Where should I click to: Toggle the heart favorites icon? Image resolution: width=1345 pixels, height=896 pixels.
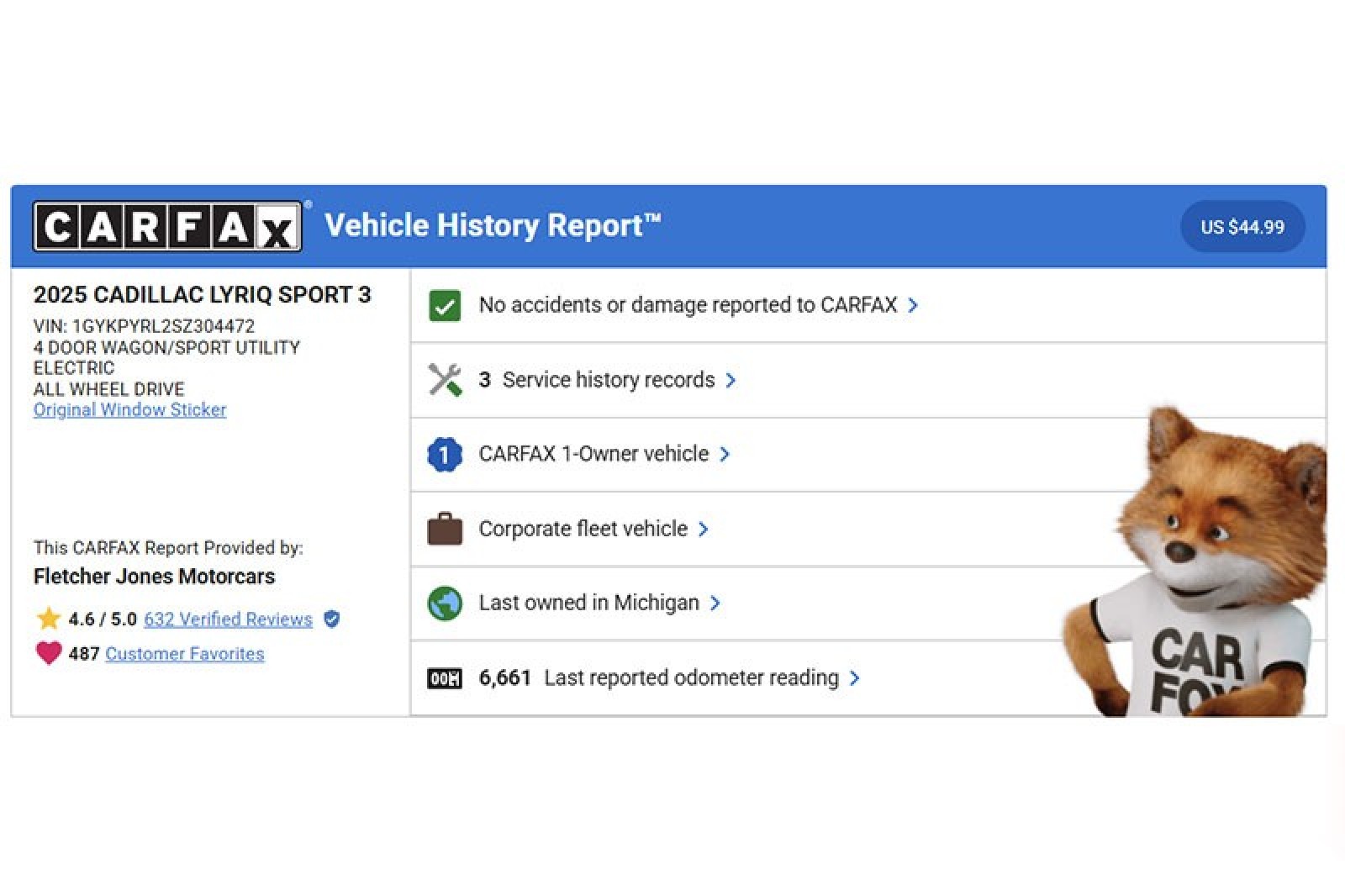click(50, 653)
